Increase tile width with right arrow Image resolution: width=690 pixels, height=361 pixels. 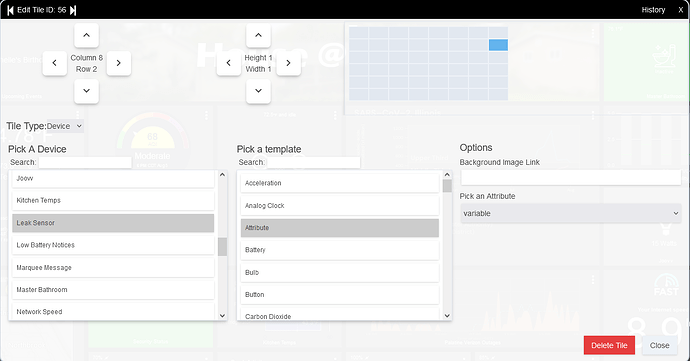pos(288,63)
